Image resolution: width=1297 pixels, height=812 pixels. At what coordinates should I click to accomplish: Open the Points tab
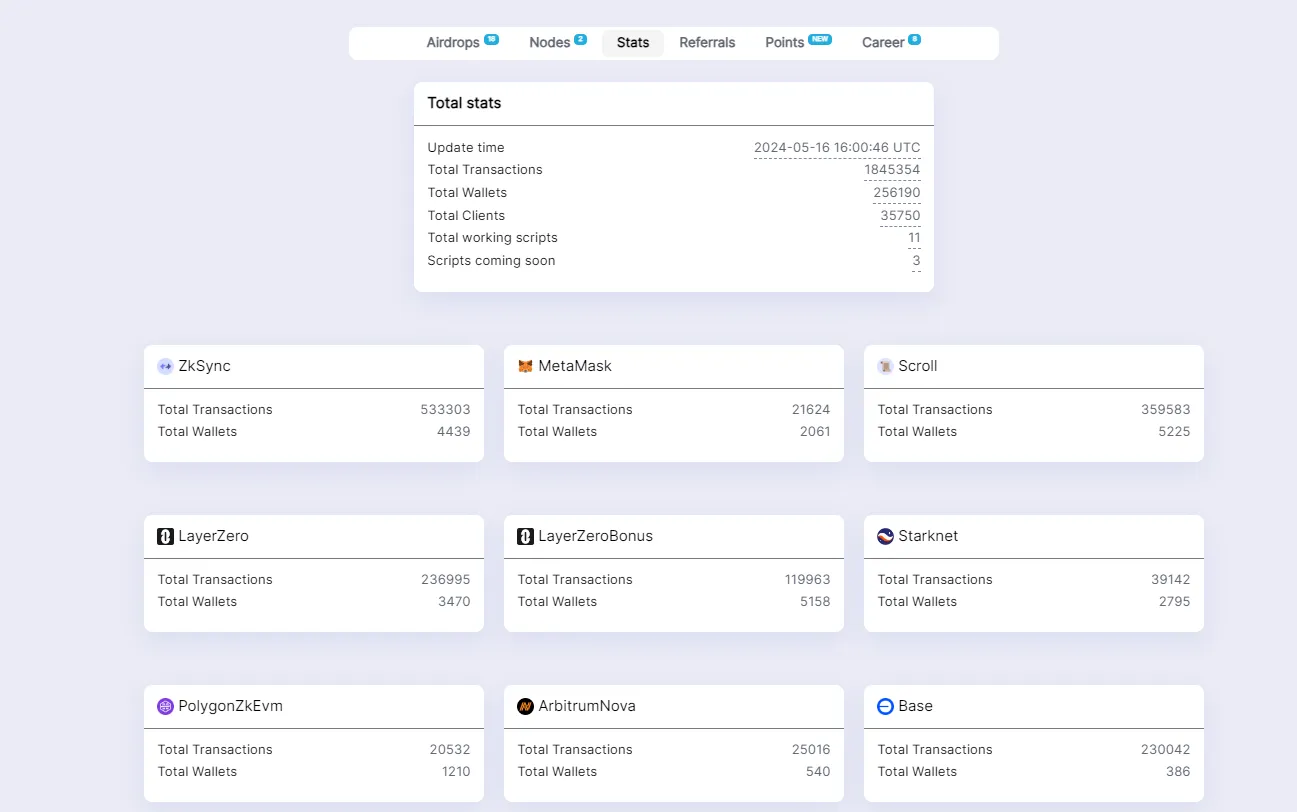tap(785, 43)
